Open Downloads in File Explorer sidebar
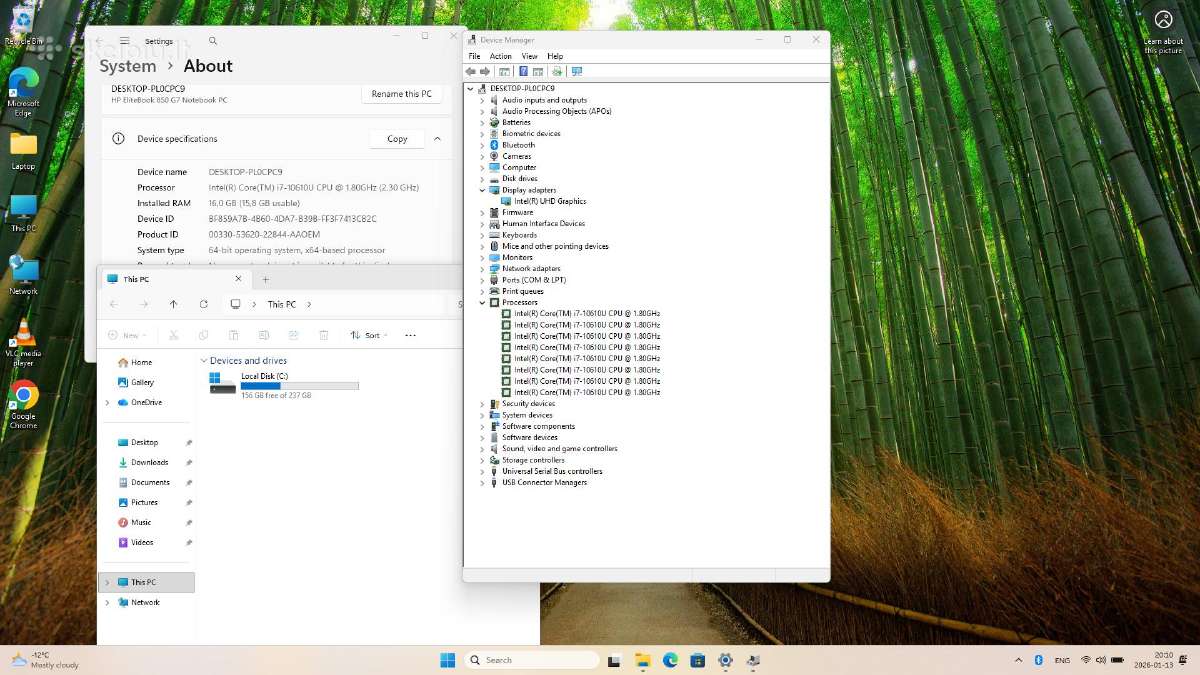The image size is (1200, 675). [x=150, y=462]
